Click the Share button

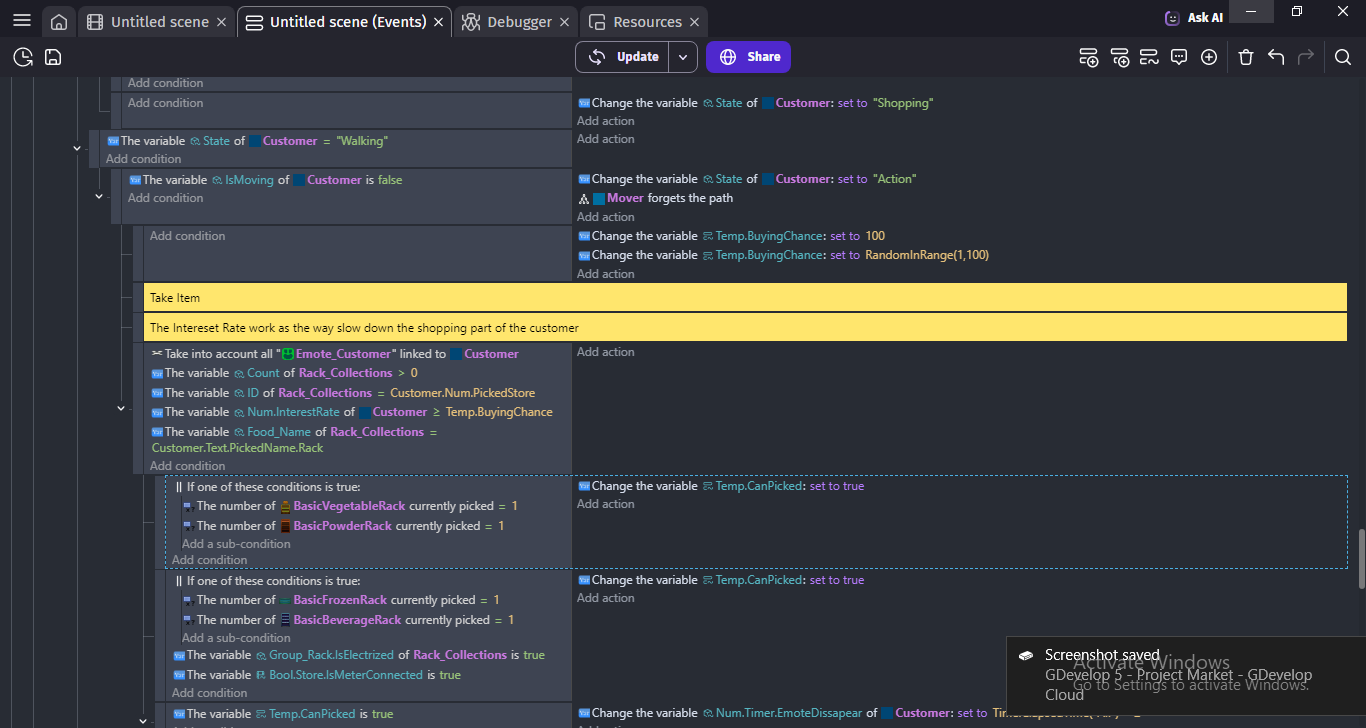pyautogui.click(x=748, y=57)
